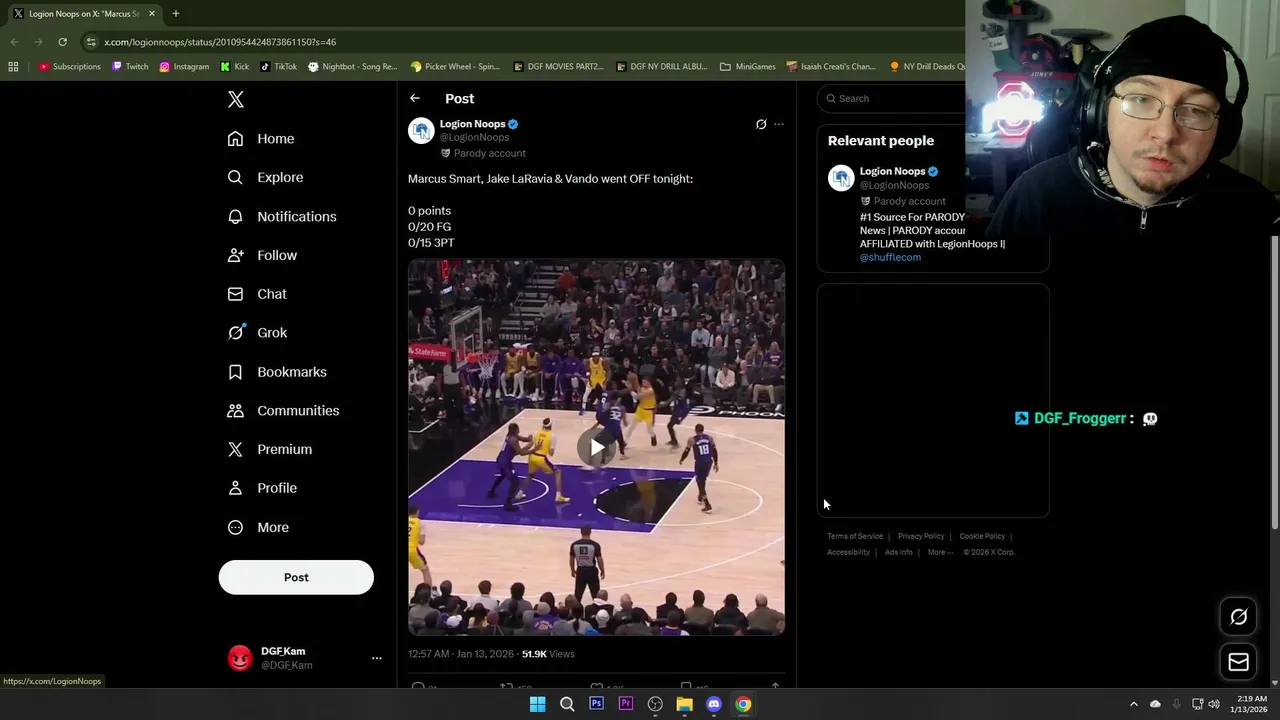This screenshot has height=720, width=1280.
Task: Open Twitch bookmark
Action: [x=130, y=67]
